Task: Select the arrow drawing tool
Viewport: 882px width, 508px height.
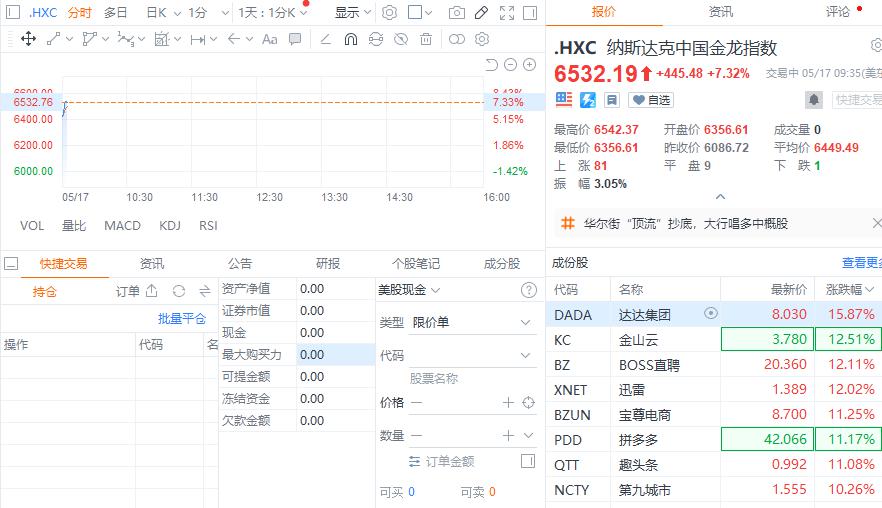Action: click(234, 39)
